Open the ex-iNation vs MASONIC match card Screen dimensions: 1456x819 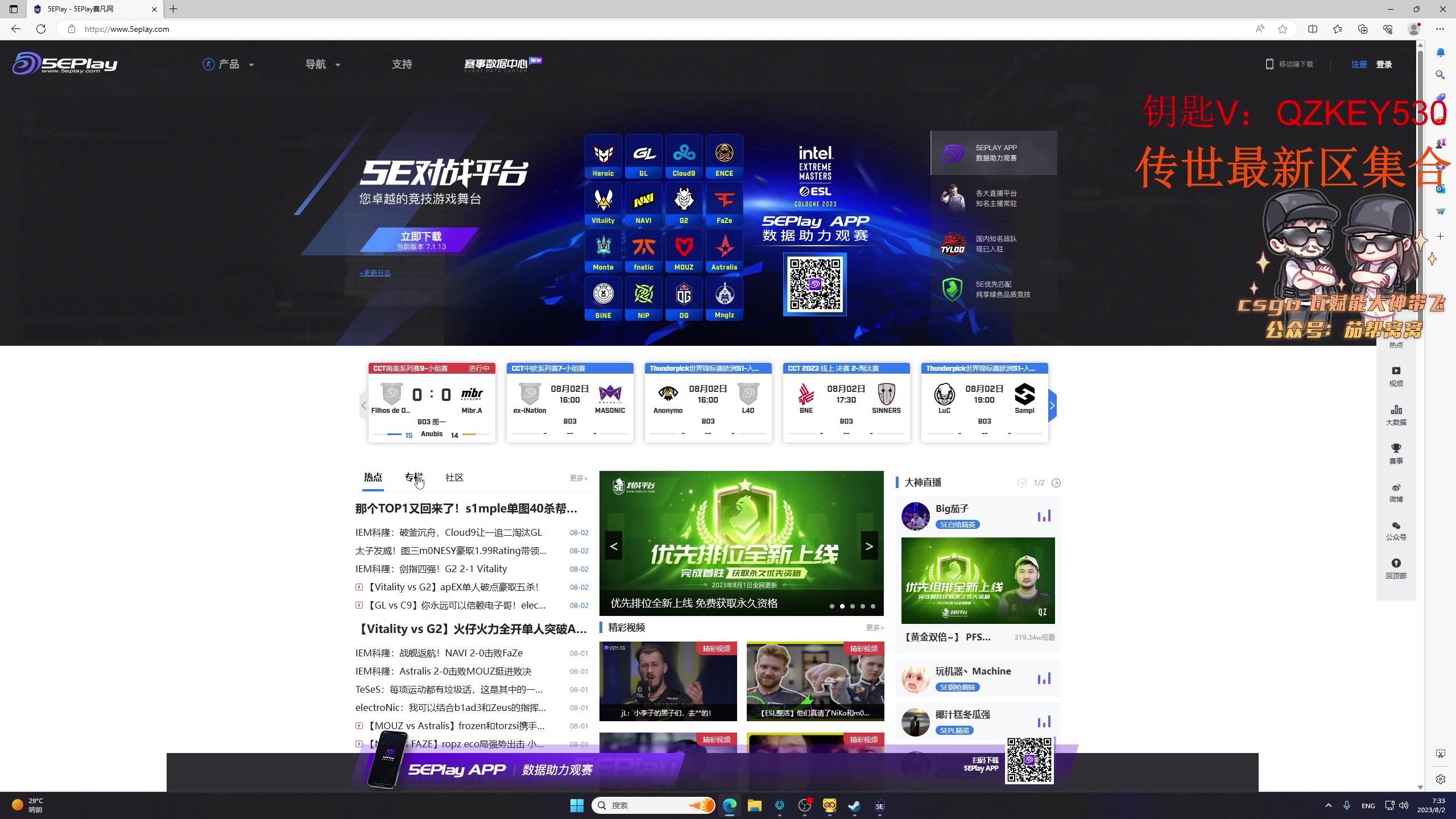[570, 403]
